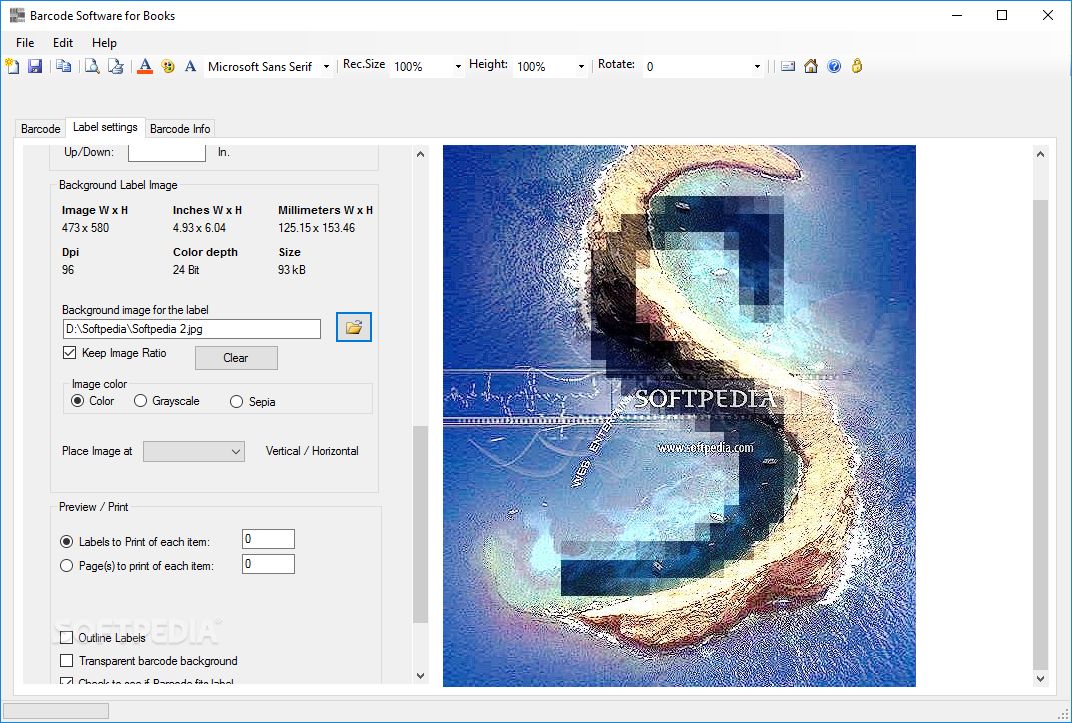This screenshot has height=723, width=1072.
Task: Switch to the Barcode tab
Action: [40, 128]
